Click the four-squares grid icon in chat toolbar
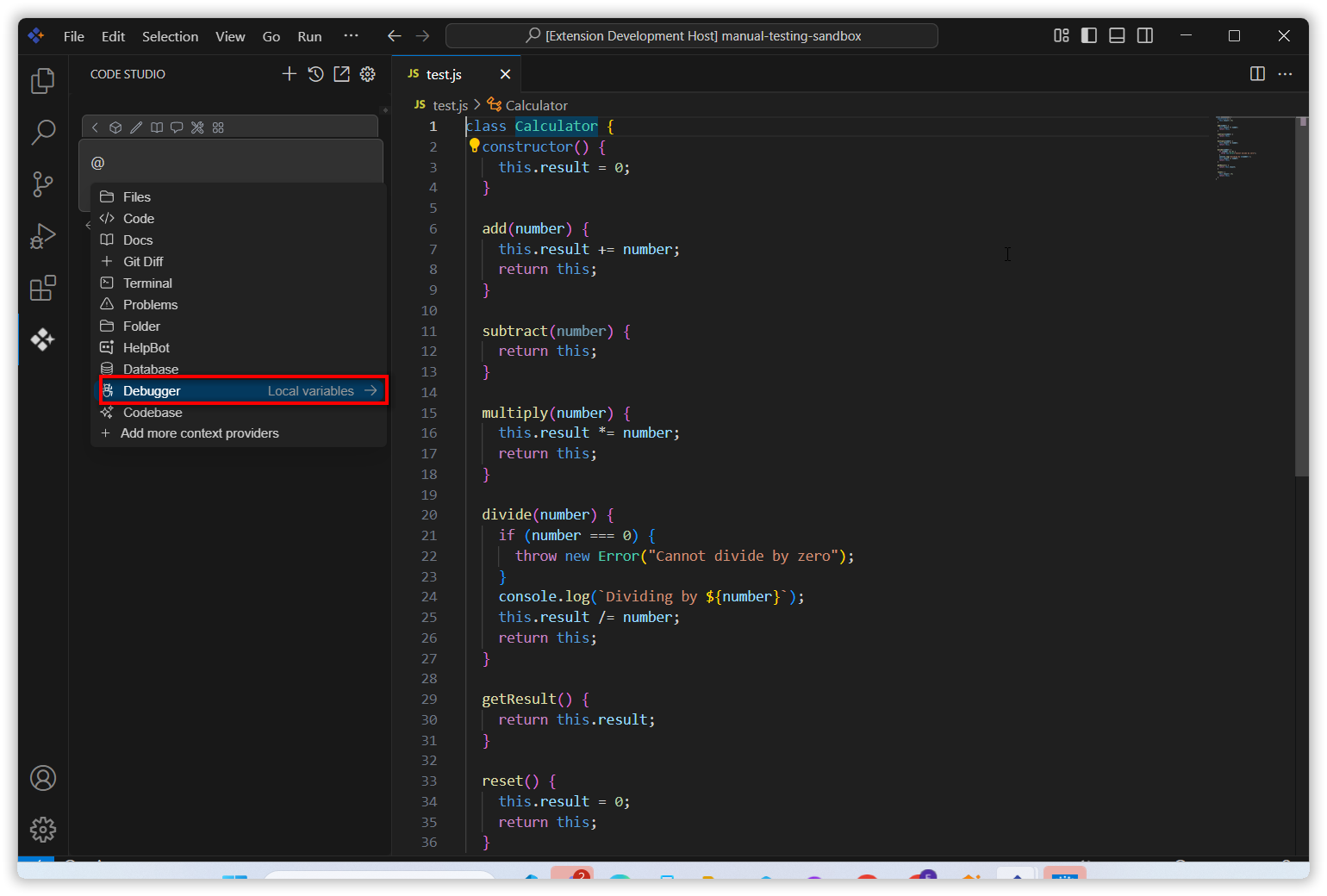Viewport: 1327px width, 896px height. point(218,128)
